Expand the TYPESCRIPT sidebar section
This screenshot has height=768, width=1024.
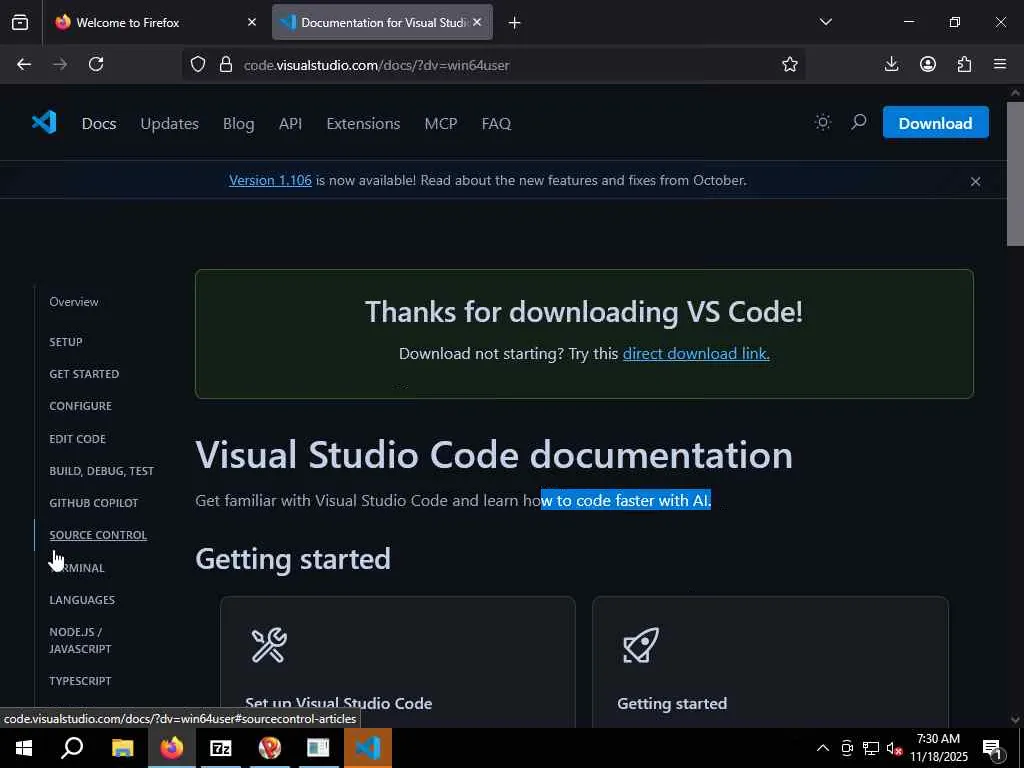pos(80,680)
